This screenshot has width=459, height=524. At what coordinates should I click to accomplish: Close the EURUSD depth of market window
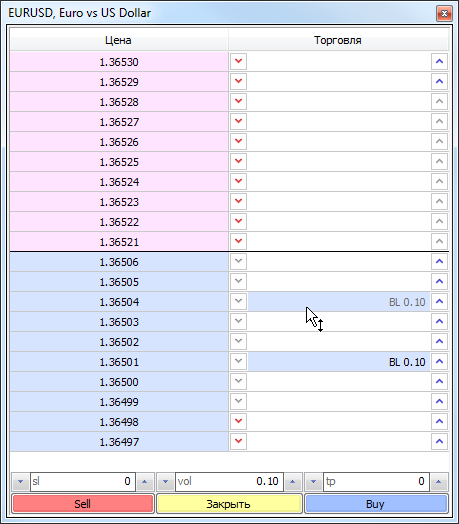[x=444, y=13]
